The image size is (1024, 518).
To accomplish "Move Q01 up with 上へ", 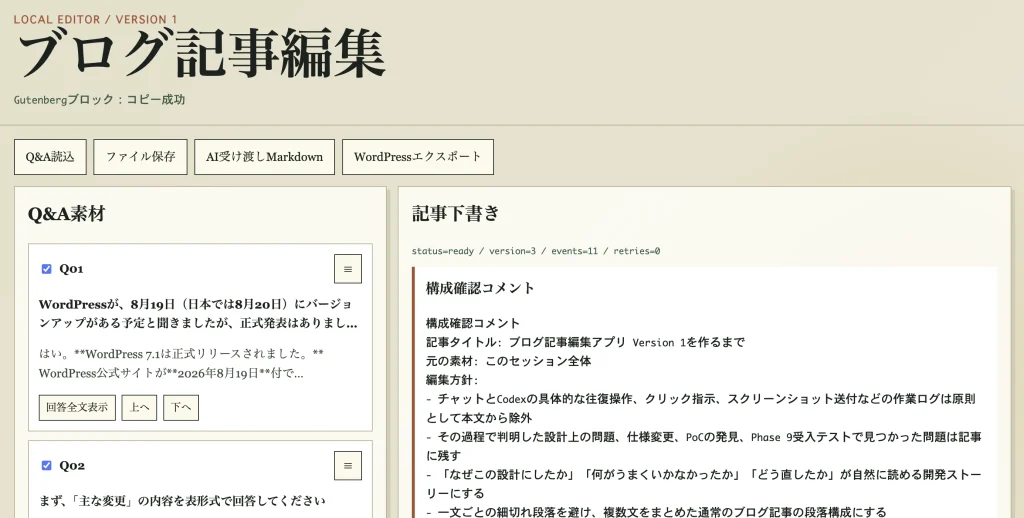I will tap(139, 408).
